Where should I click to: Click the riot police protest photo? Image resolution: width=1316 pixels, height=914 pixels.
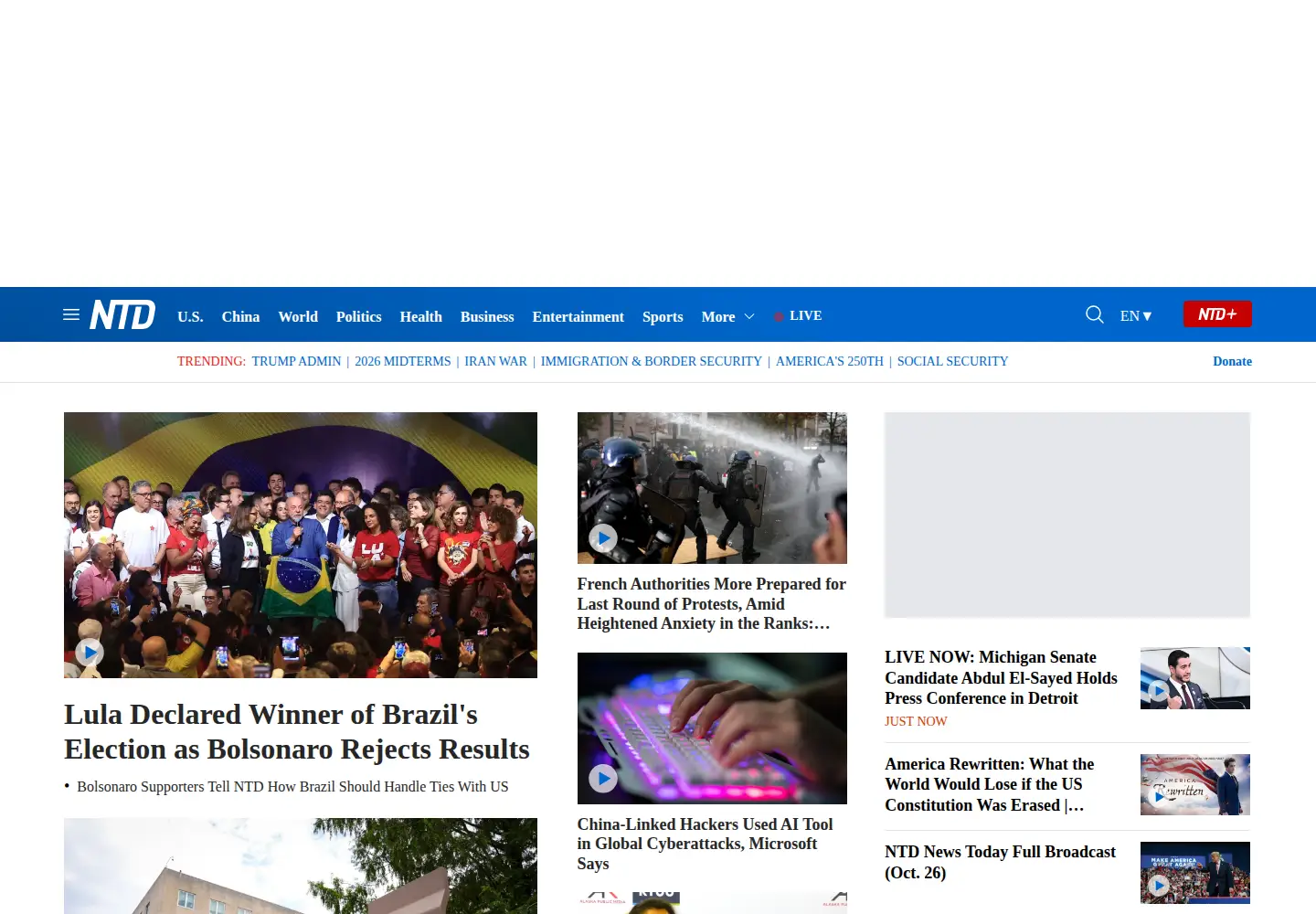pyautogui.click(x=712, y=488)
